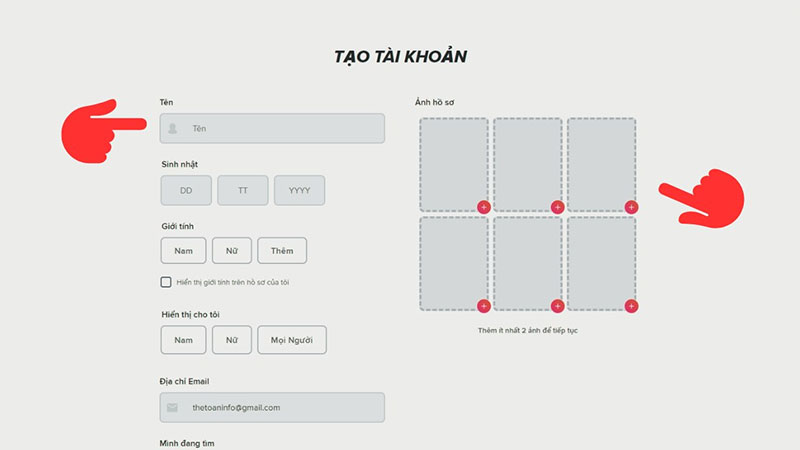The width and height of the screenshot is (800, 450).
Task: Select Nữ under Giới tính
Action: tap(232, 251)
